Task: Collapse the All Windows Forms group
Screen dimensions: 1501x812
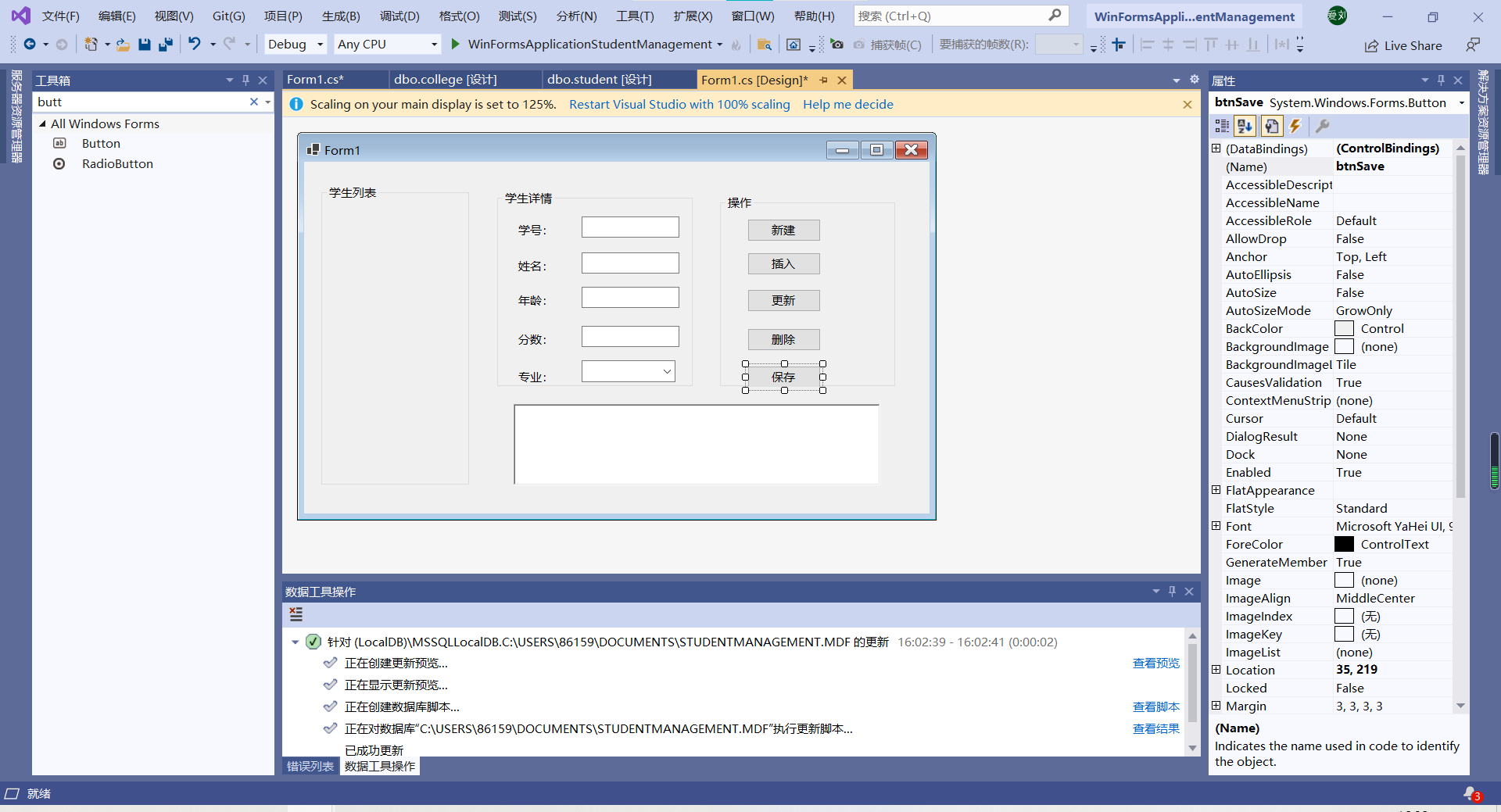Action: click(42, 123)
